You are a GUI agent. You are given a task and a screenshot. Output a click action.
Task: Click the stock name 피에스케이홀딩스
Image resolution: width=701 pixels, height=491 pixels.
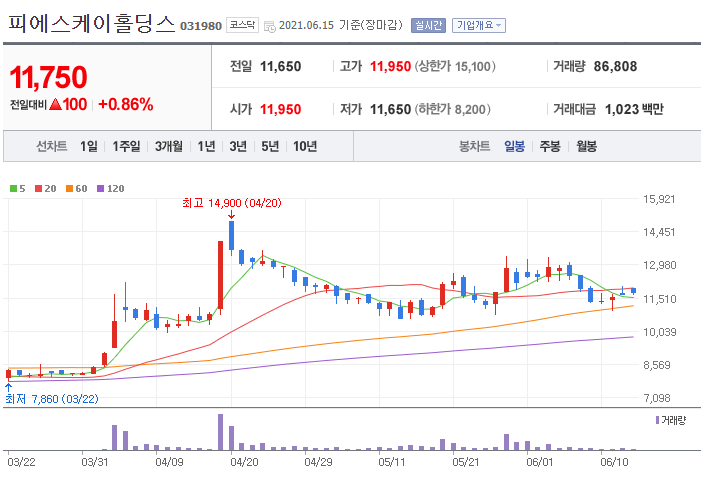click(x=91, y=23)
